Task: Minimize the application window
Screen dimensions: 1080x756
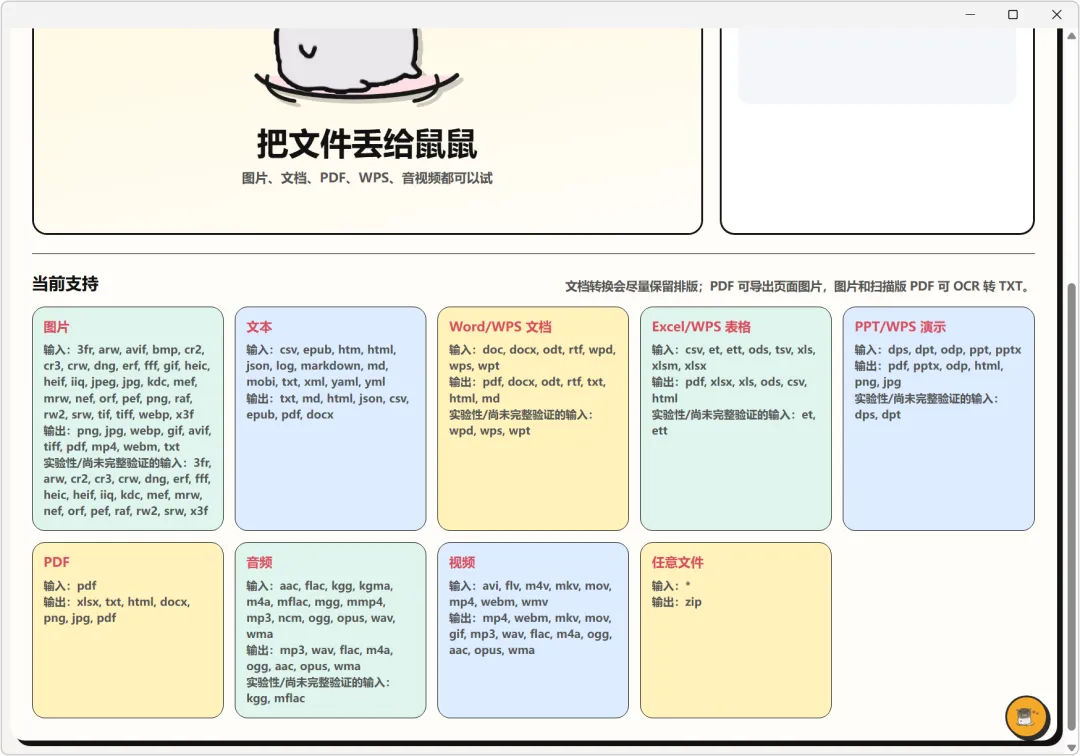Action: click(x=970, y=14)
